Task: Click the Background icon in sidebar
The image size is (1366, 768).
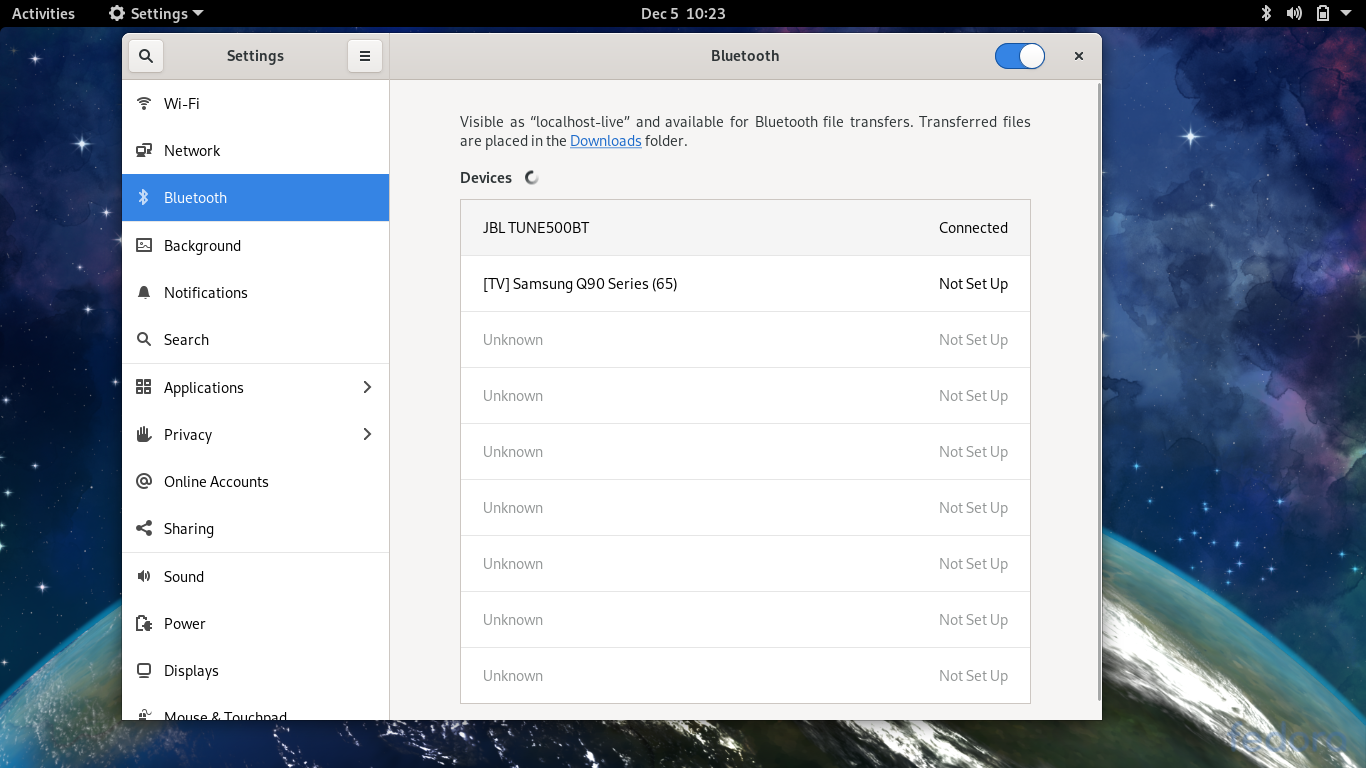Action: (144, 246)
